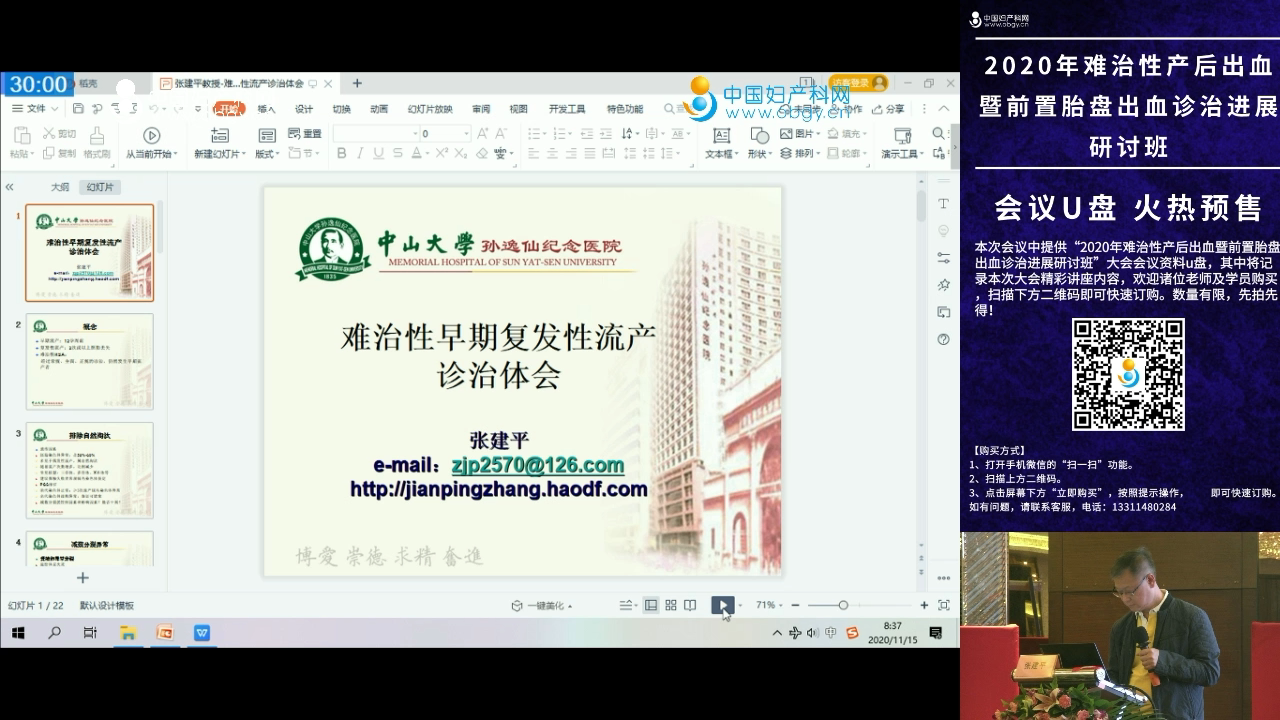Click the Save icon in quick access toolbar
Screen dimensions: 1280x720
tap(78, 109)
